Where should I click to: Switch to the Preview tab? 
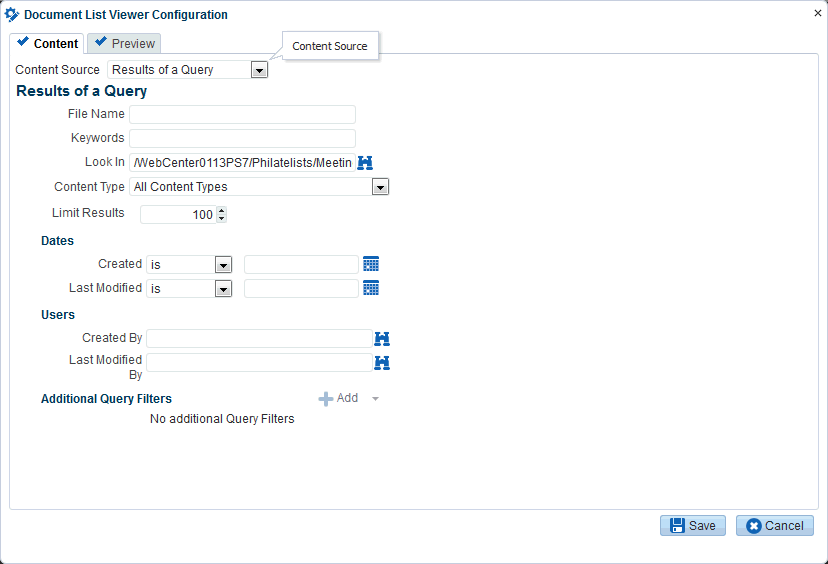124,43
